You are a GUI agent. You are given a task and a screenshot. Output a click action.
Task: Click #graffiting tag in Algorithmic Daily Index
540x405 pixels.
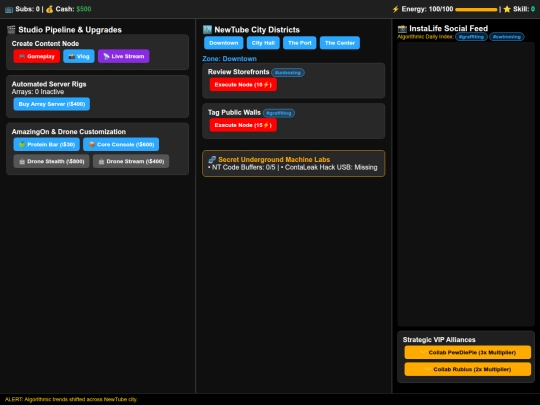click(x=471, y=37)
